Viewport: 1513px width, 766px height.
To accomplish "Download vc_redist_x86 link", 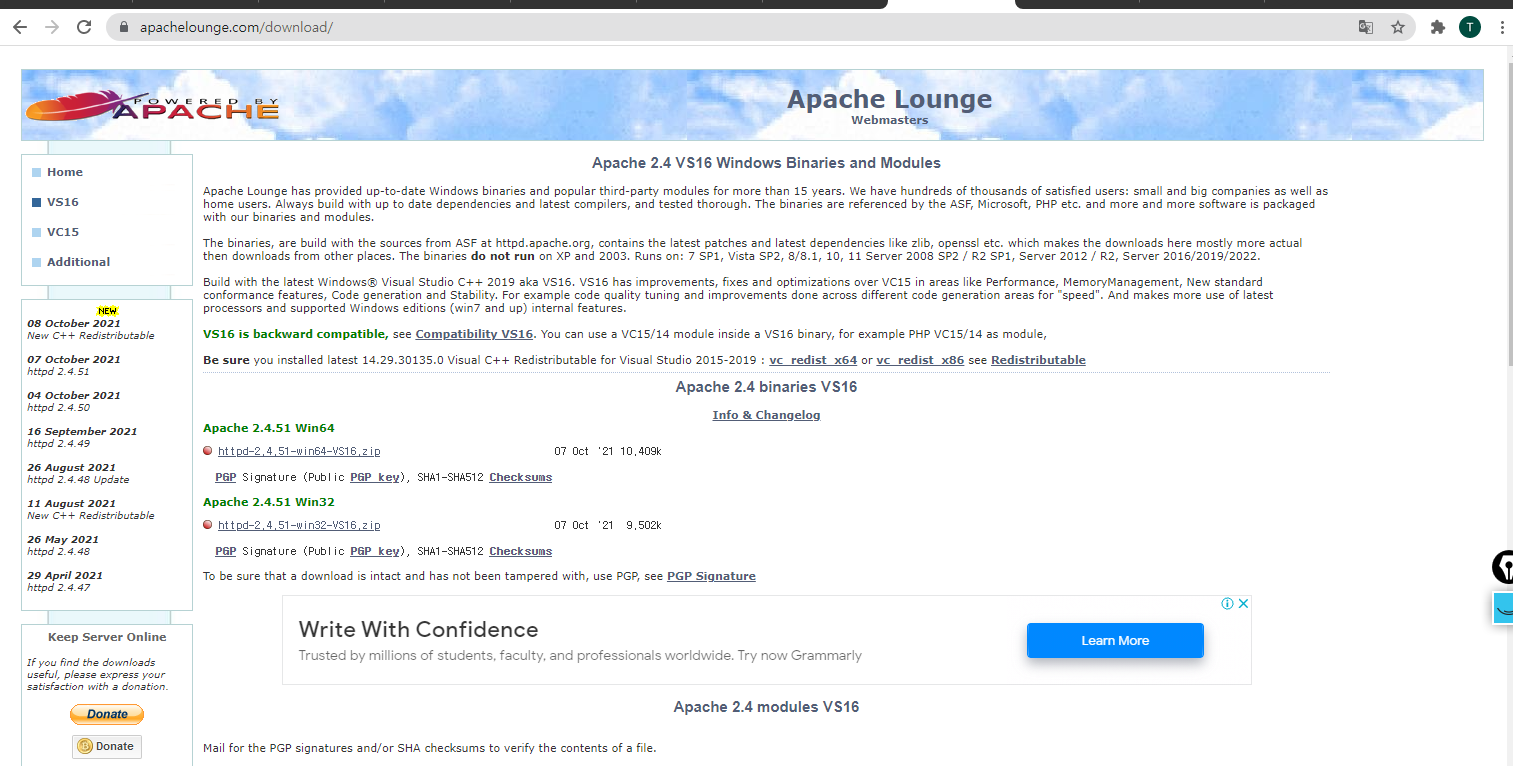I will click(920, 360).
